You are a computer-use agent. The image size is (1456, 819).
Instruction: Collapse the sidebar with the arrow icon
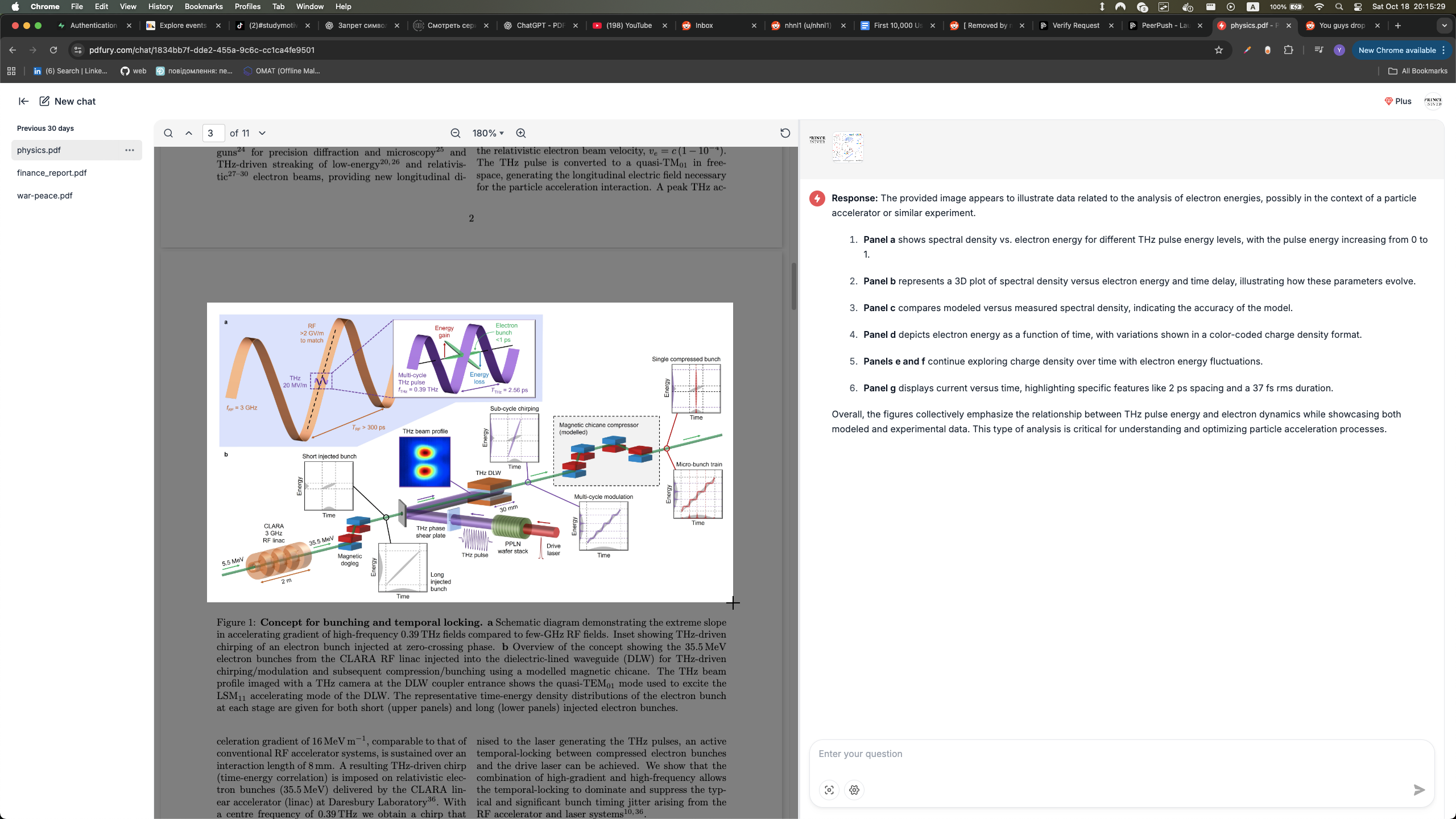point(23,101)
